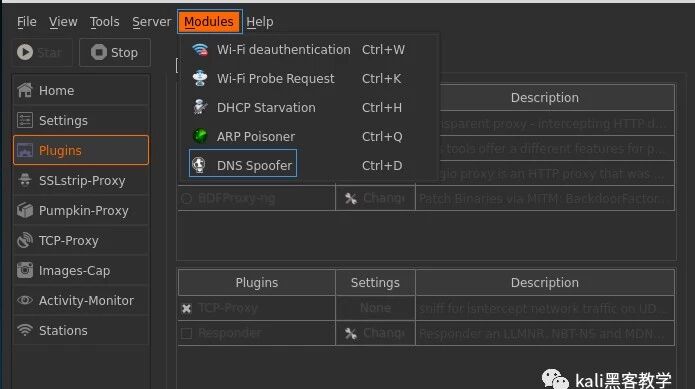Click the Activity-Monitor eye icon
The image size is (695, 389).
pyautogui.click(x=25, y=300)
